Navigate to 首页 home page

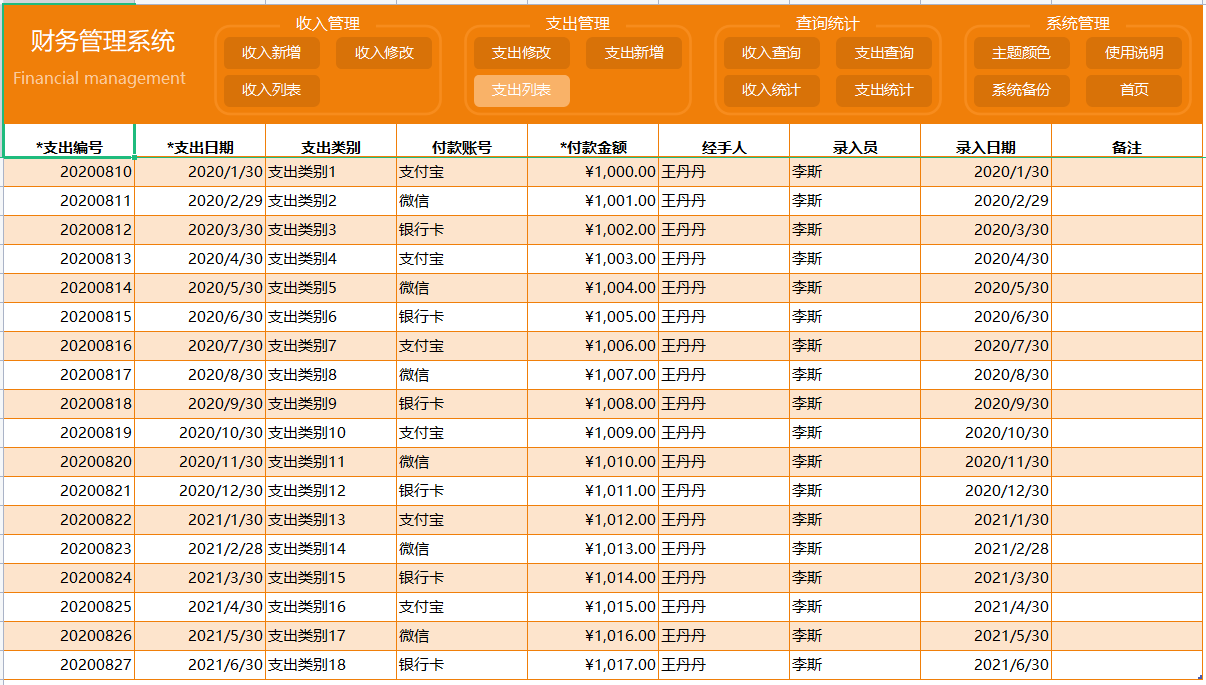(x=1134, y=91)
